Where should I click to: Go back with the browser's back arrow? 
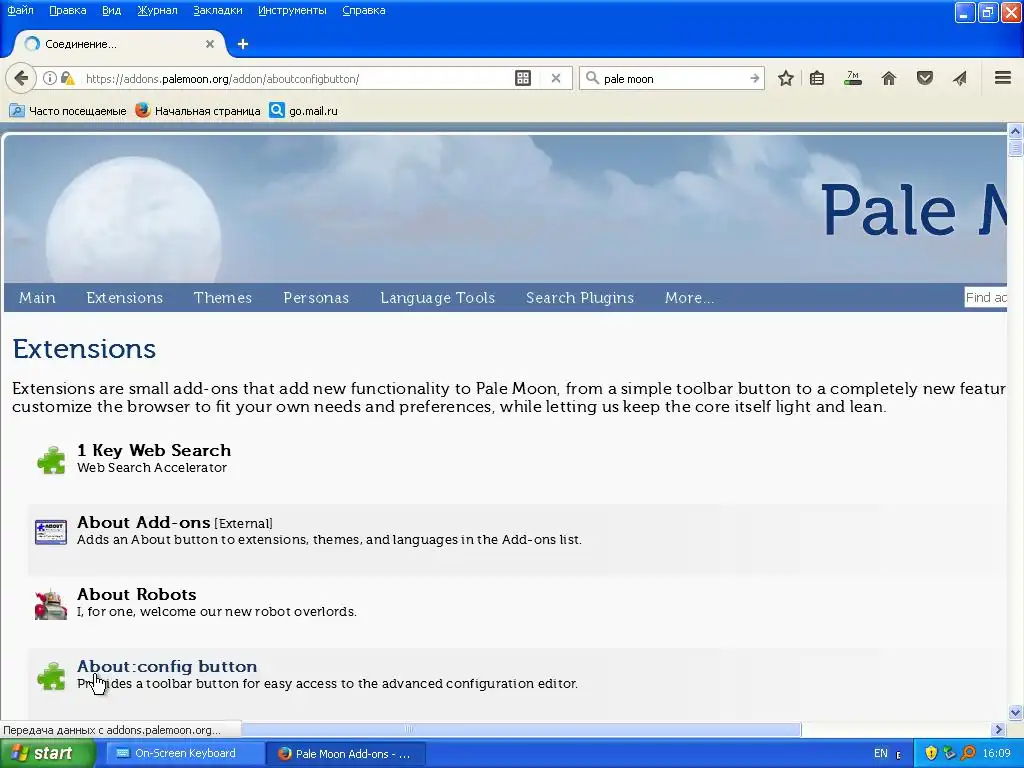point(21,78)
